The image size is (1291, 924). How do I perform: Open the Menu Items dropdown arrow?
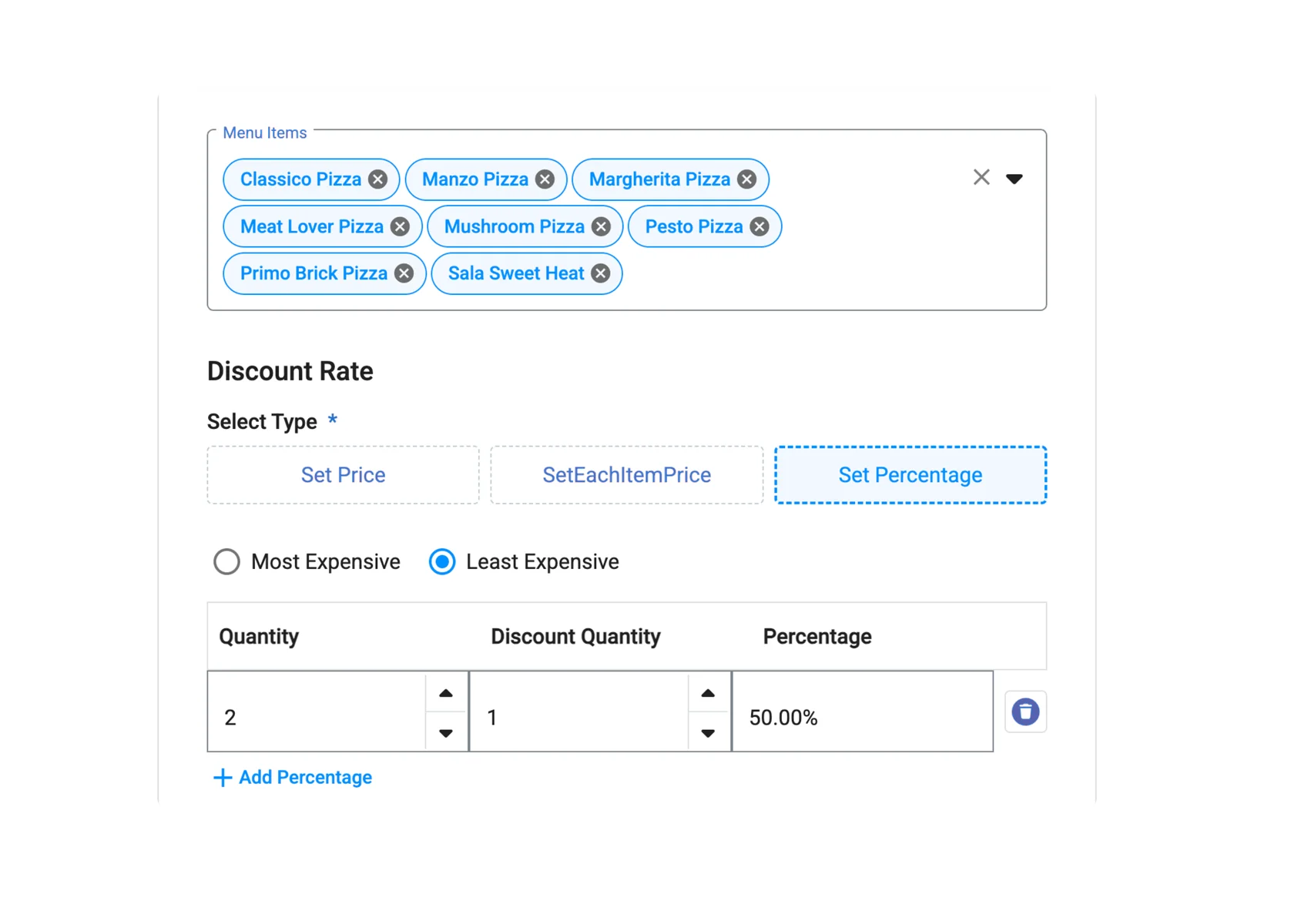1014,179
